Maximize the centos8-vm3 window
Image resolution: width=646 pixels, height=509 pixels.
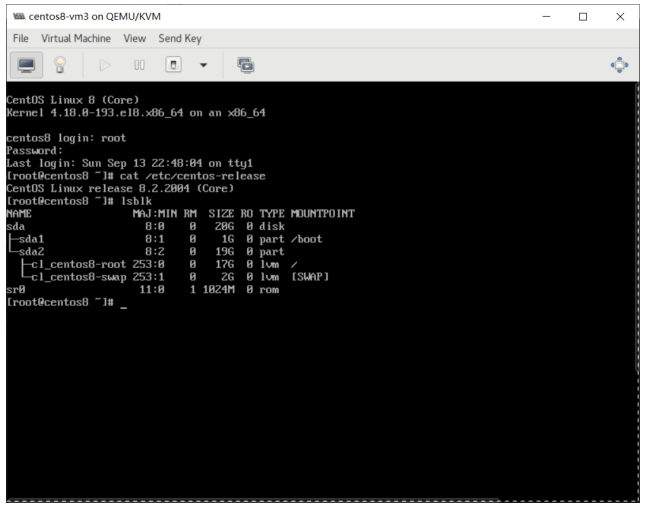(583, 16)
